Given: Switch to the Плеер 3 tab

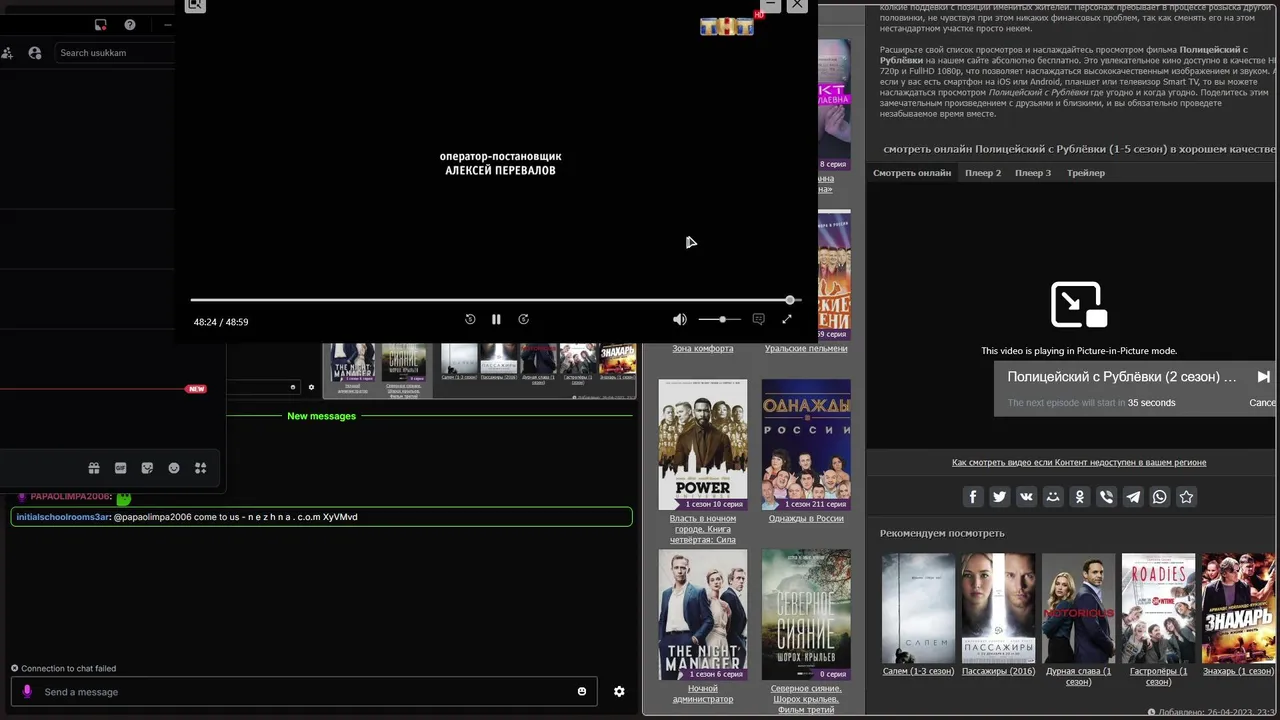Looking at the screenshot, I should [x=1033, y=173].
